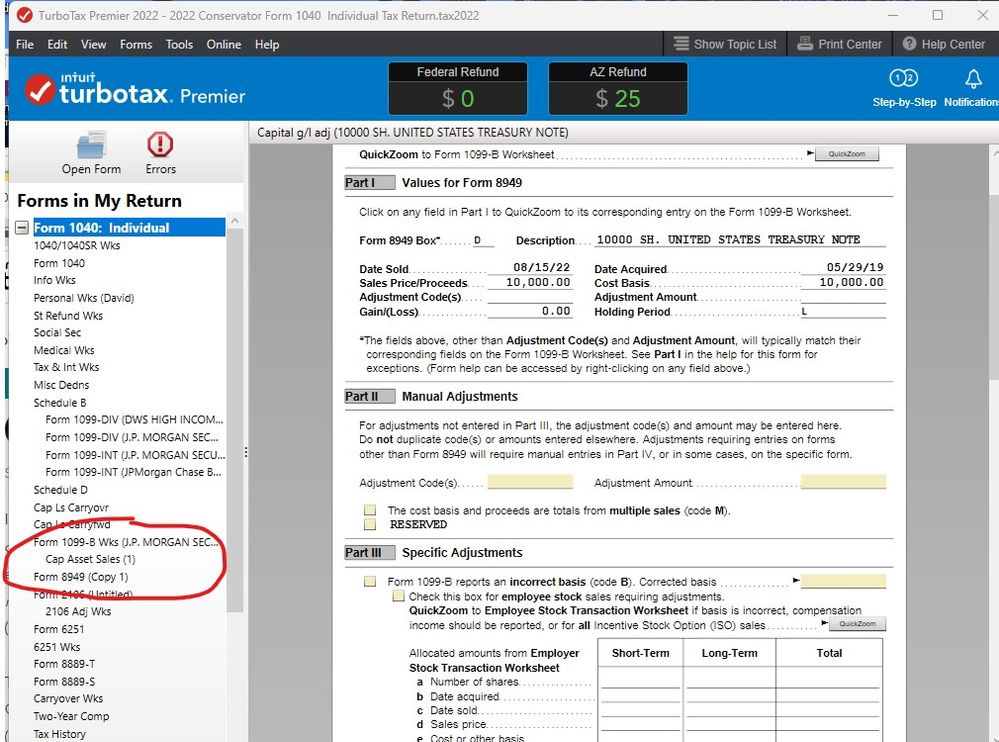The image size is (999, 742).
Task: Open the Errors alert icon
Action: (x=160, y=145)
